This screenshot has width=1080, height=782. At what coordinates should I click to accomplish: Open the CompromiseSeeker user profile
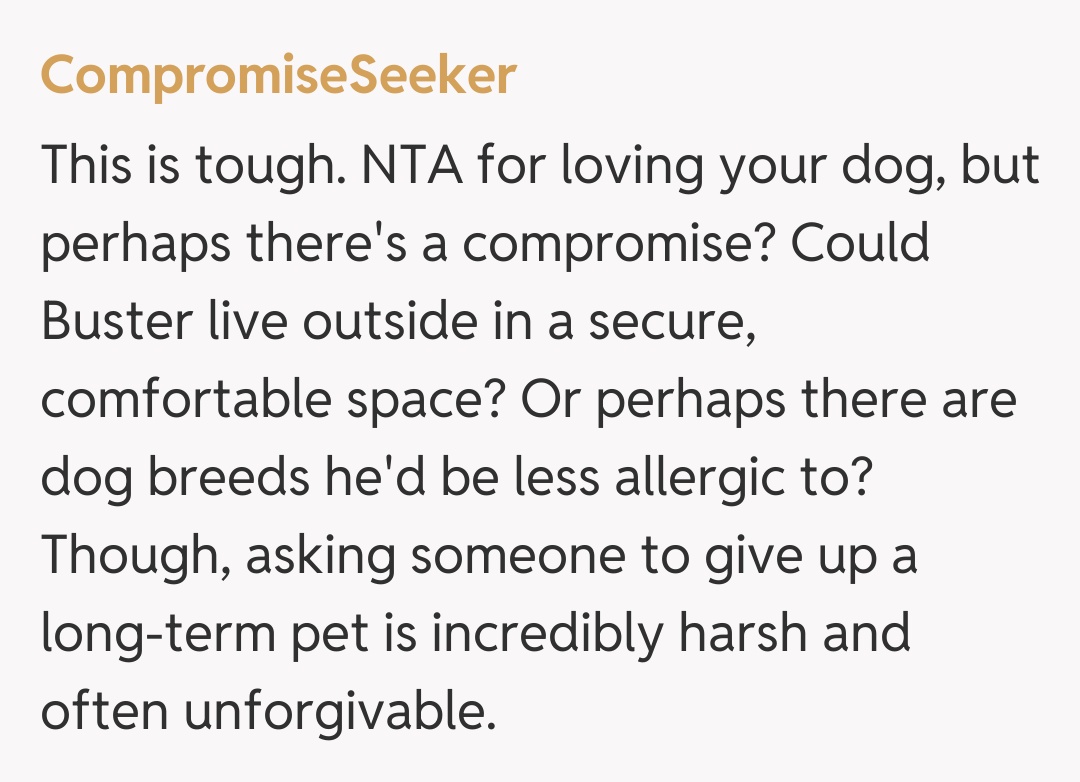(x=278, y=76)
